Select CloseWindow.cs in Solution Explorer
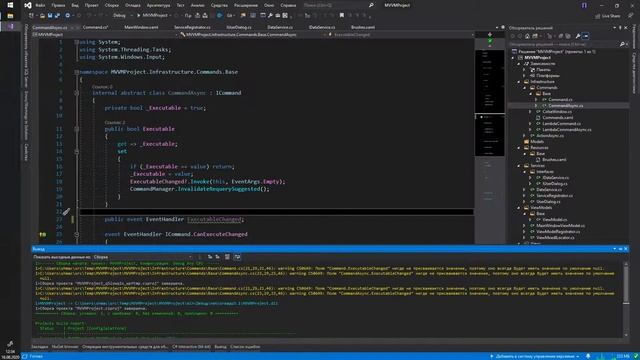 [x=557, y=111]
